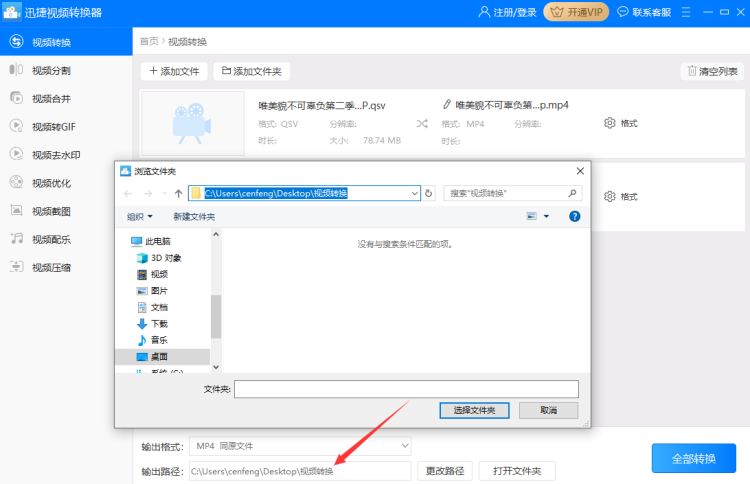This screenshot has width=750, height=484.
Task: Change view mode icon in dialog
Action: (x=531, y=216)
